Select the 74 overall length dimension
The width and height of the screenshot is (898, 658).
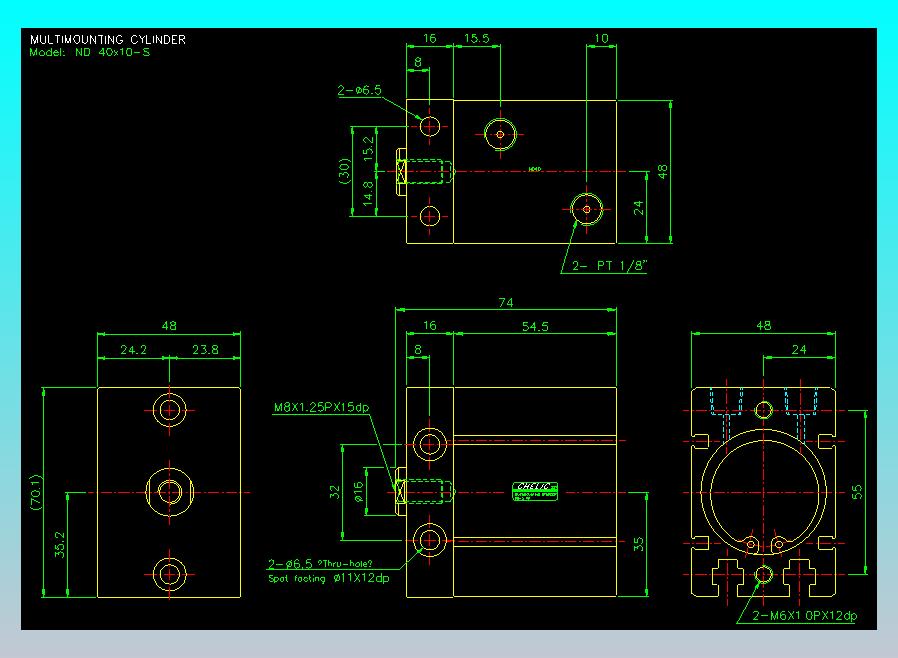(x=506, y=302)
